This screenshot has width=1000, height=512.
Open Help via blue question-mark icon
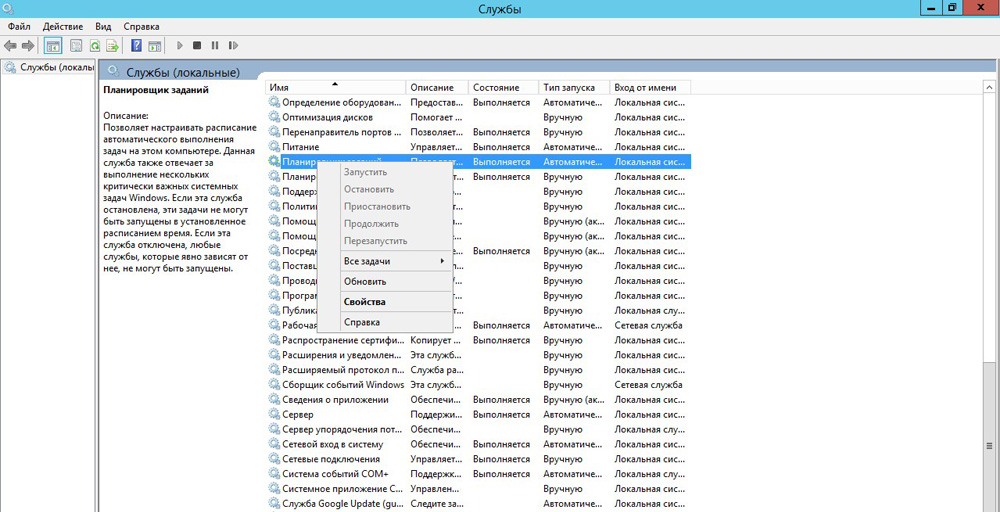(x=137, y=46)
